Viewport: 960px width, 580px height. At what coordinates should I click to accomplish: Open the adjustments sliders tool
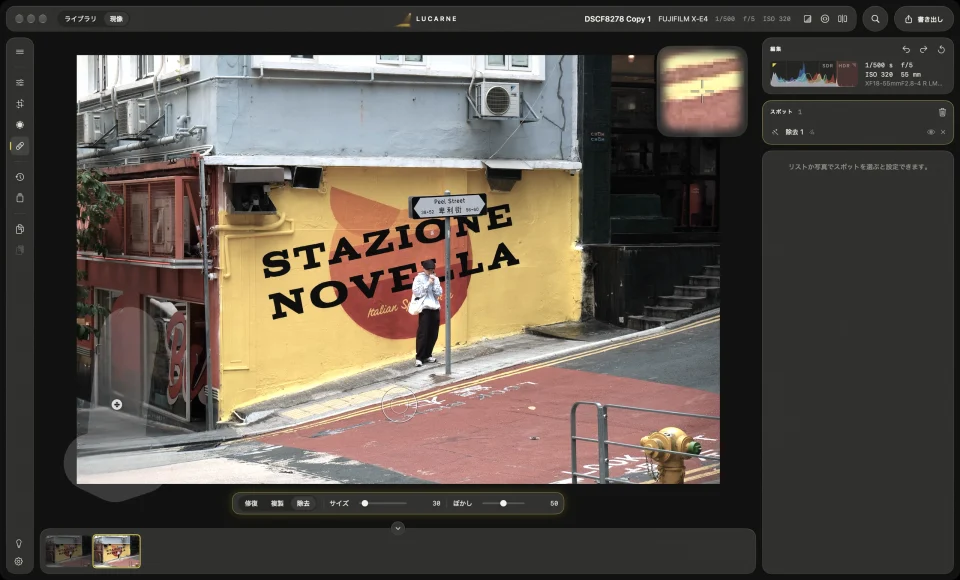20,83
